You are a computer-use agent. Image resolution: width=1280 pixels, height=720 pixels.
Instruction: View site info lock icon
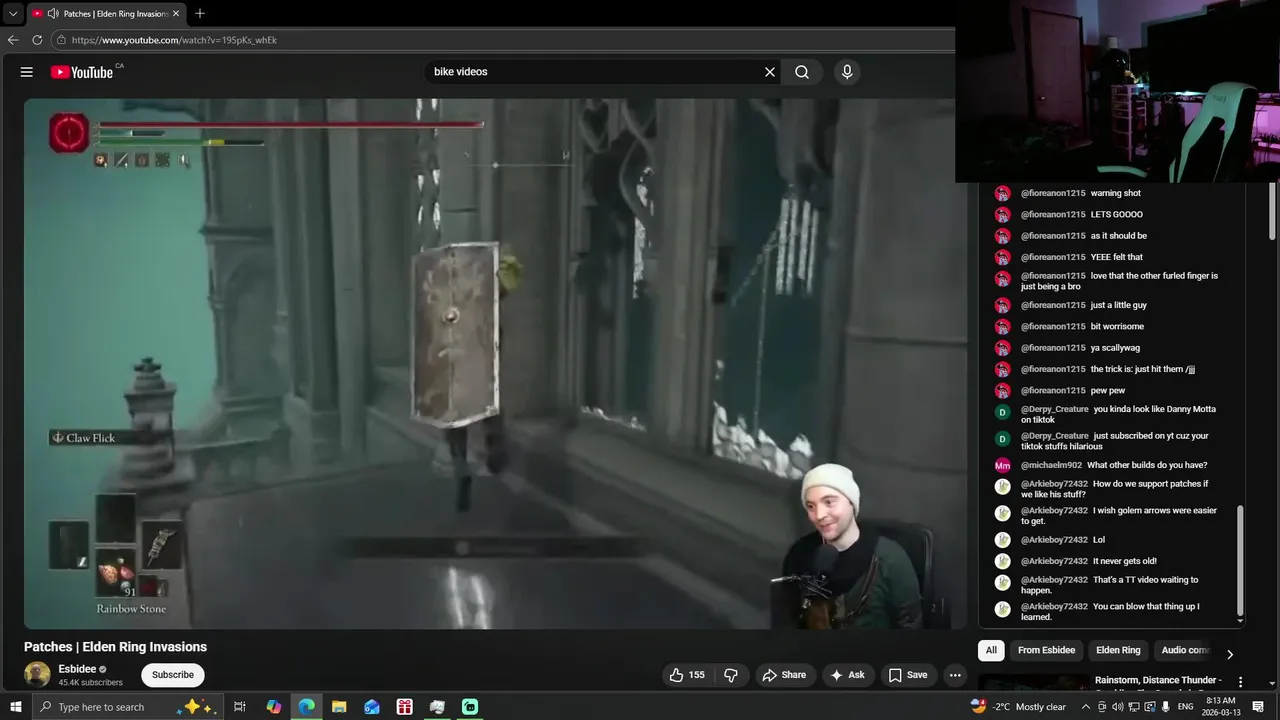pos(61,40)
